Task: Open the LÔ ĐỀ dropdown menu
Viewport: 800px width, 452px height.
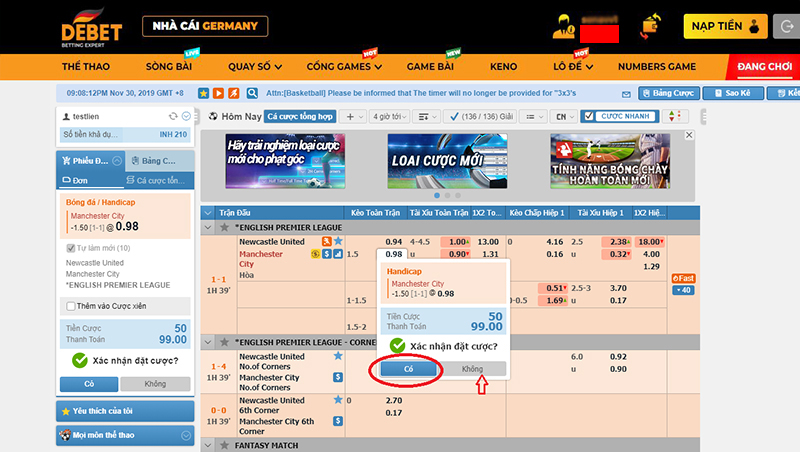Action: [x=573, y=67]
